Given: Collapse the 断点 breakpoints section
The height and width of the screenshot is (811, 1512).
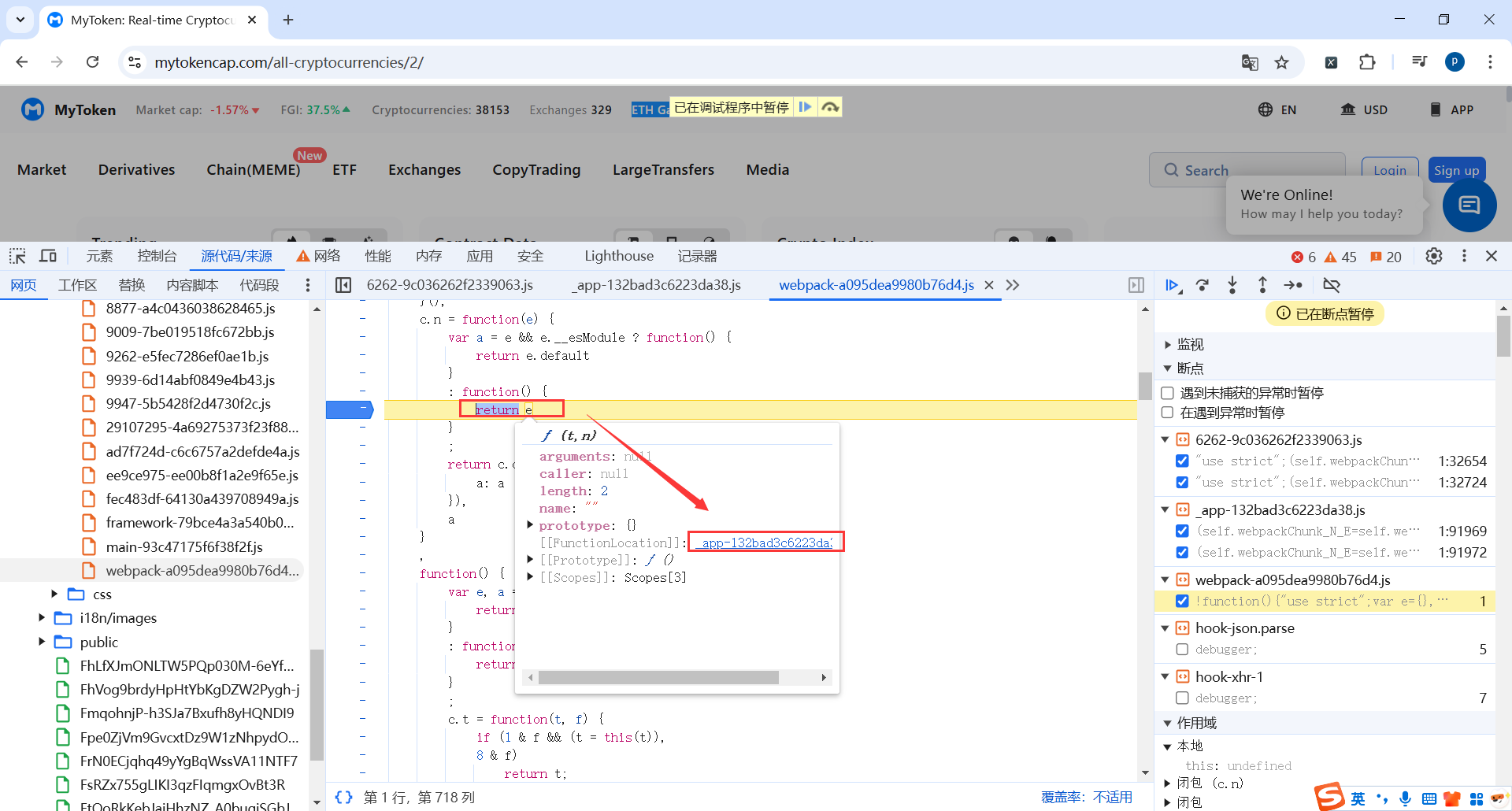Looking at the screenshot, I should pyautogui.click(x=1168, y=368).
